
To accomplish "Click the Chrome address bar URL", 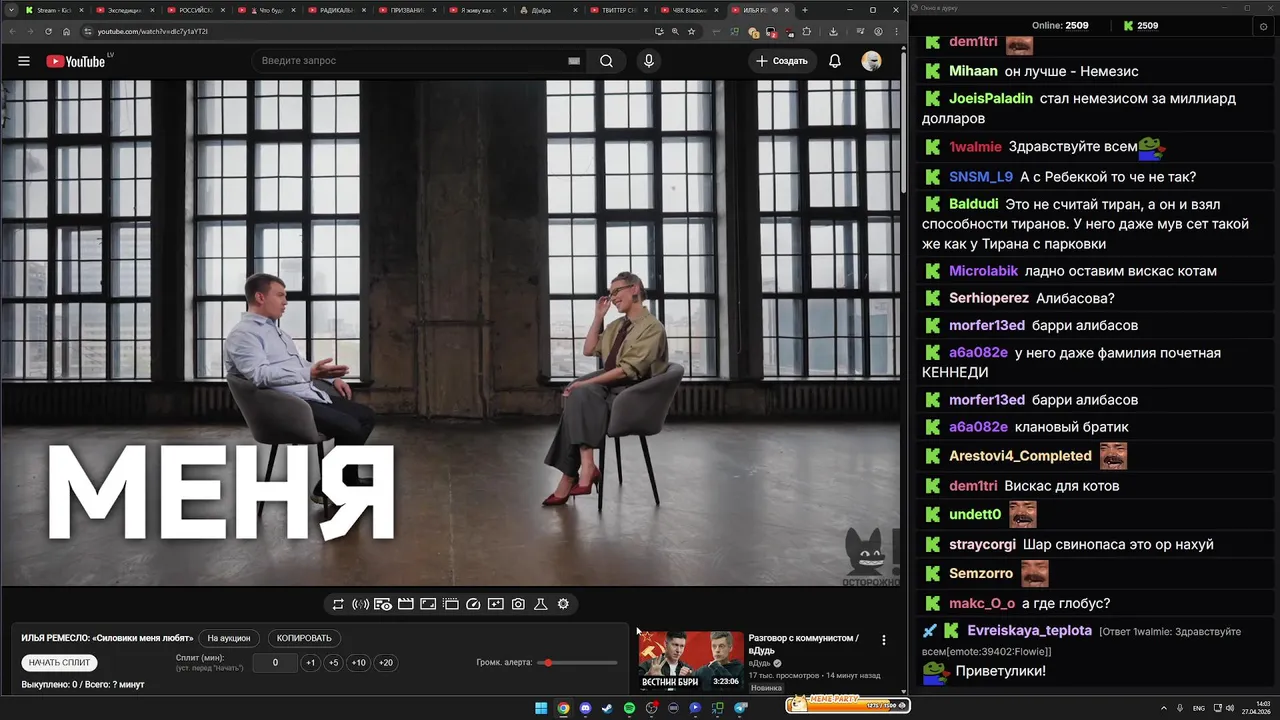I will pos(153,31).
